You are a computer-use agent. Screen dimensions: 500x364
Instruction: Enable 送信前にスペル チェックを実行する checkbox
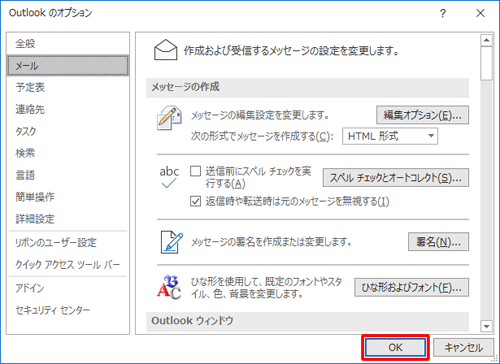click(195, 171)
